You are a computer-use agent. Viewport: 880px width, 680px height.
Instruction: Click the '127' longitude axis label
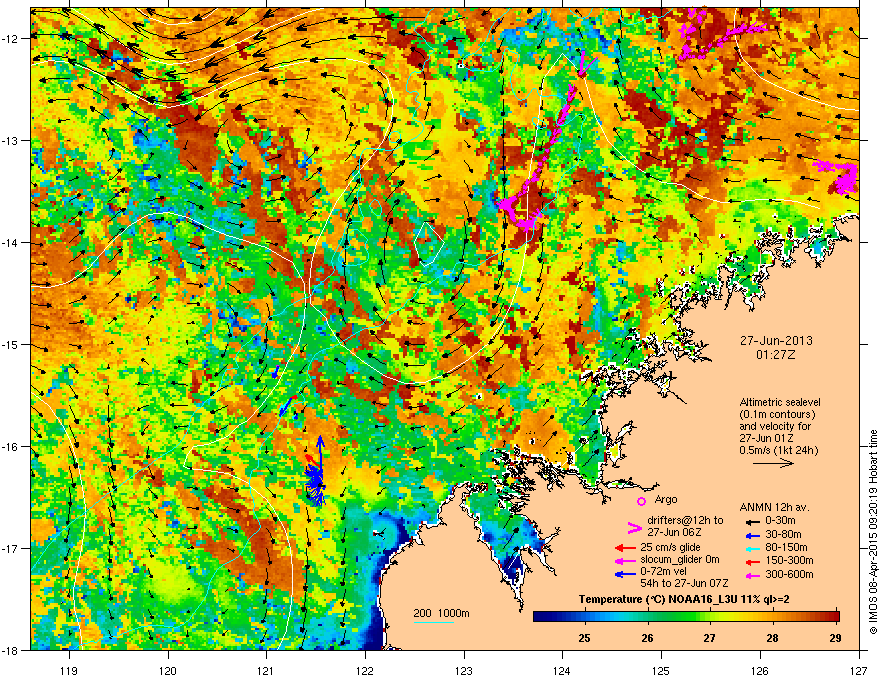[x=859, y=670]
